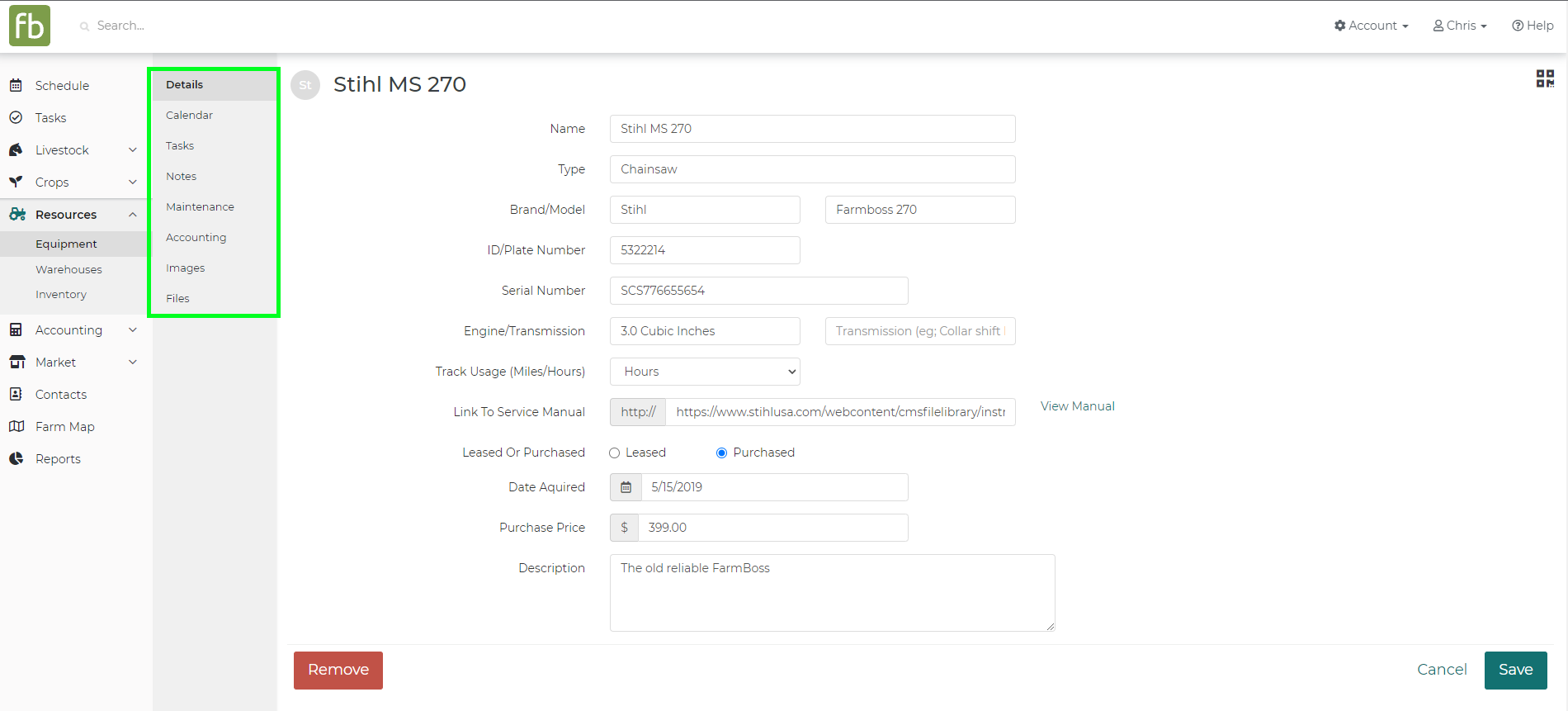Screen dimensions: 1568x711
Task: Click the Brand field containing Stihl
Action: tap(705, 210)
